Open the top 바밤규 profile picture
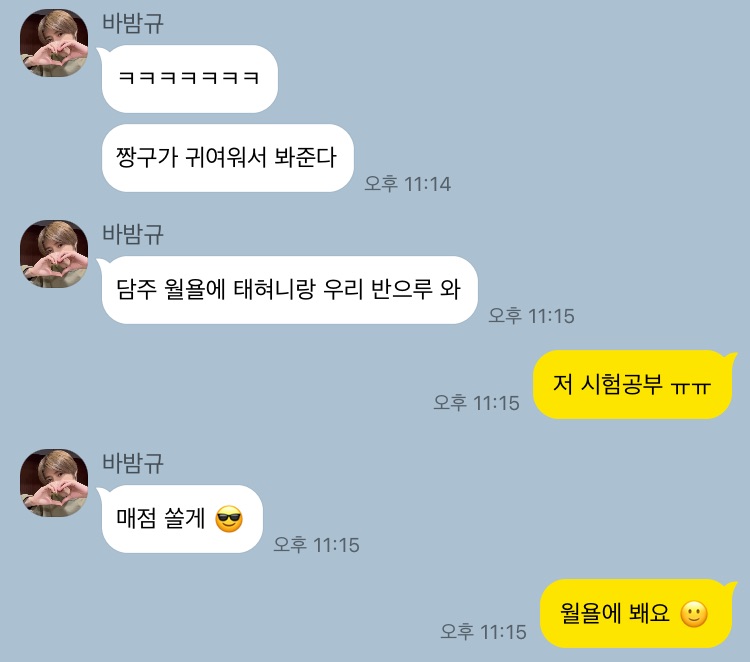This screenshot has width=750, height=662. pyautogui.click(x=54, y=43)
